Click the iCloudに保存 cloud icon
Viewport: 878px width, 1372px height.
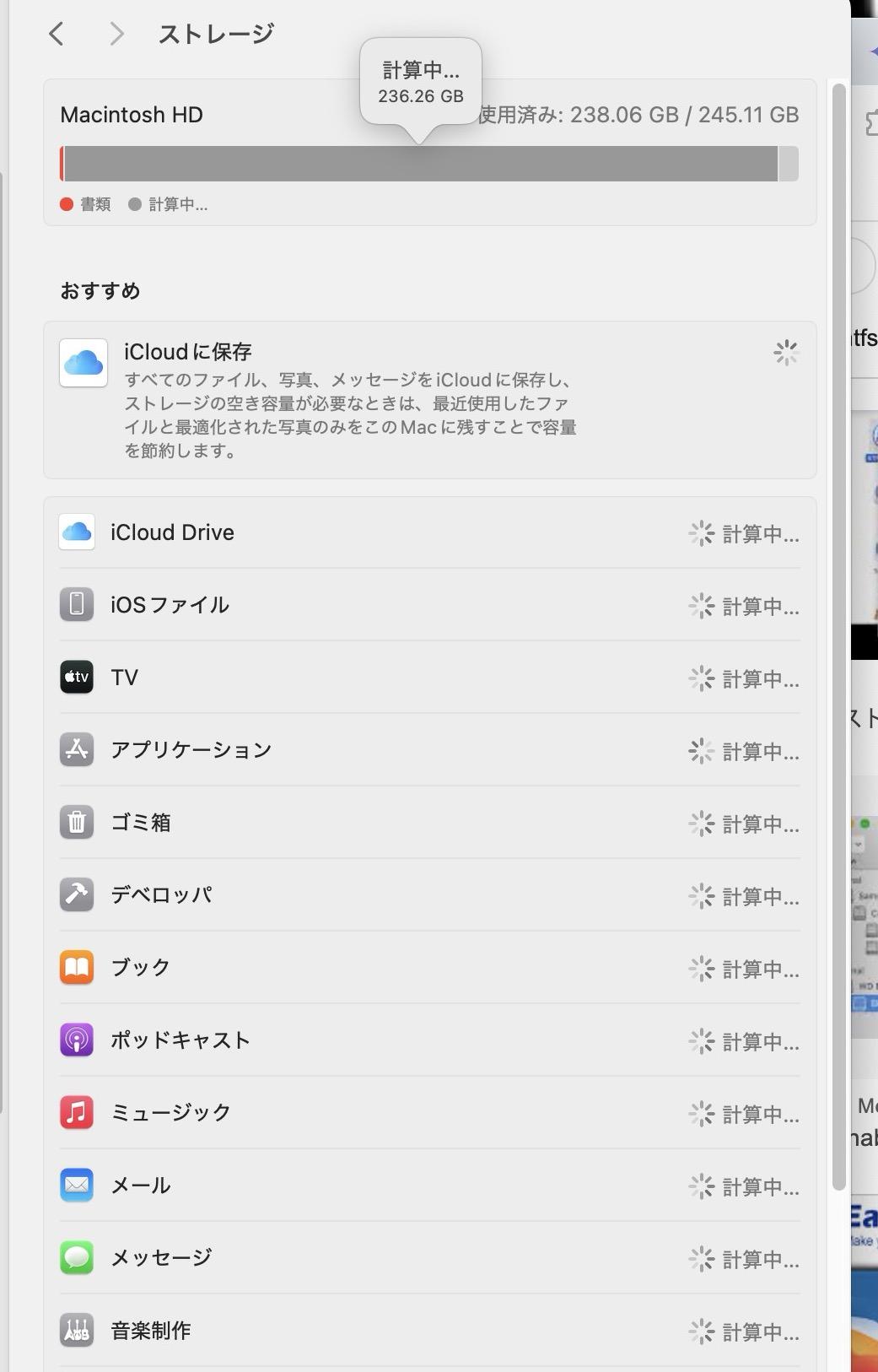point(83,363)
